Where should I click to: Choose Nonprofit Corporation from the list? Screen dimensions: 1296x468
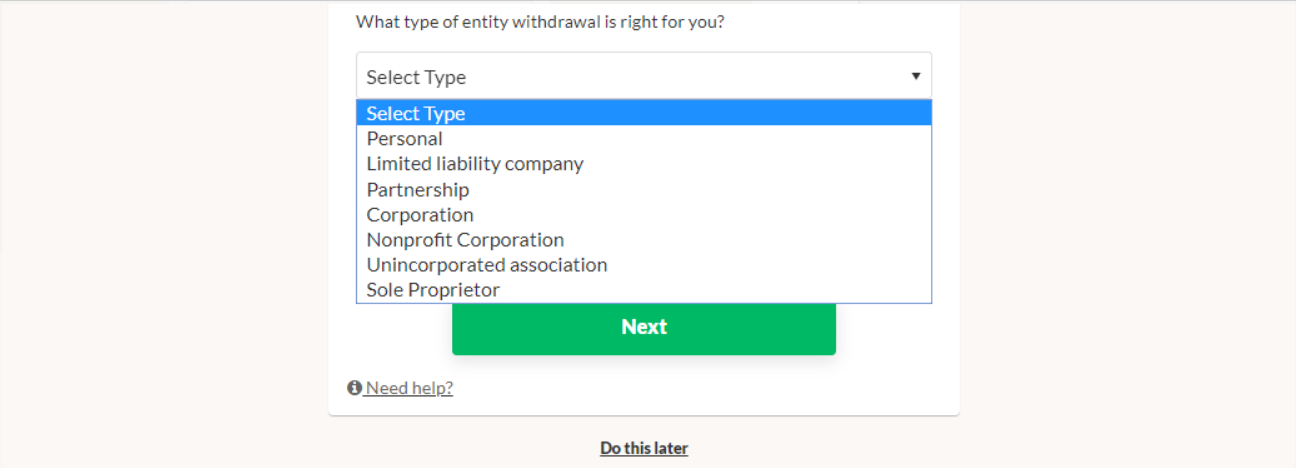pos(465,240)
